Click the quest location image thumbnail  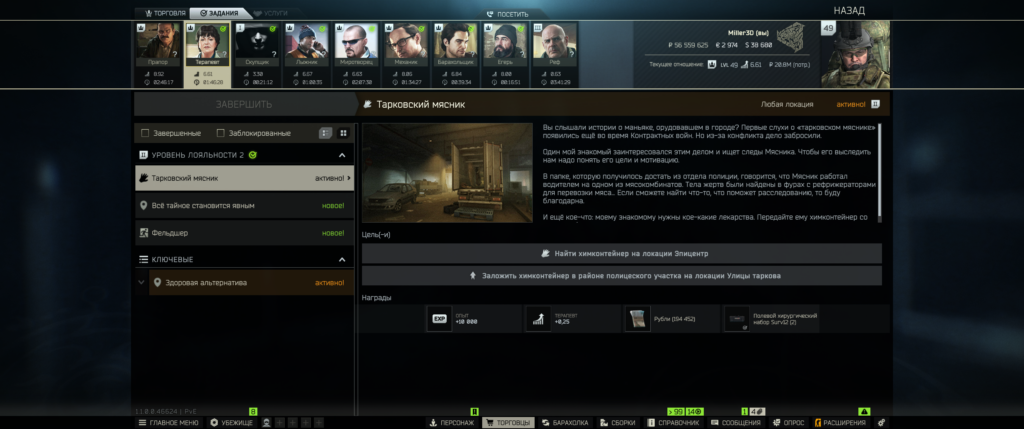[447, 172]
